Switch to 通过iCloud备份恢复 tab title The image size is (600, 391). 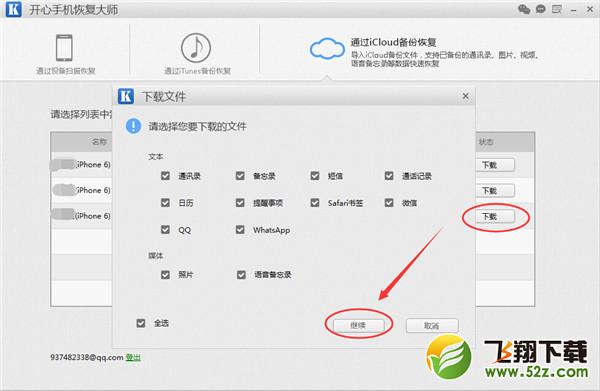394,42
